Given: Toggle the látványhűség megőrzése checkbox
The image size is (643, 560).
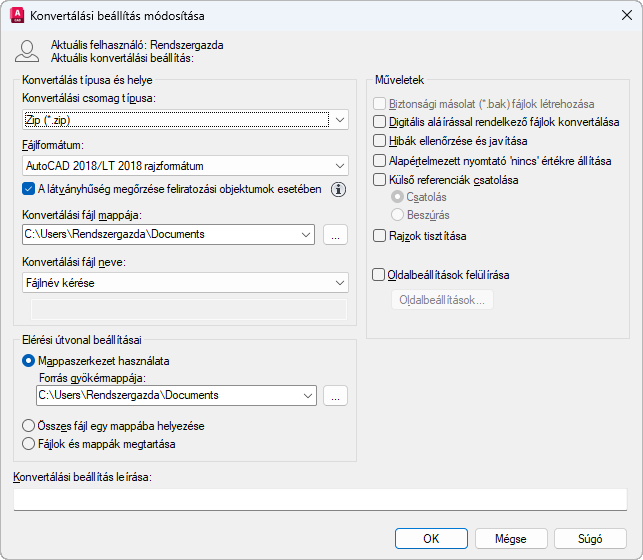Looking at the screenshot, I should coord(28,188).
